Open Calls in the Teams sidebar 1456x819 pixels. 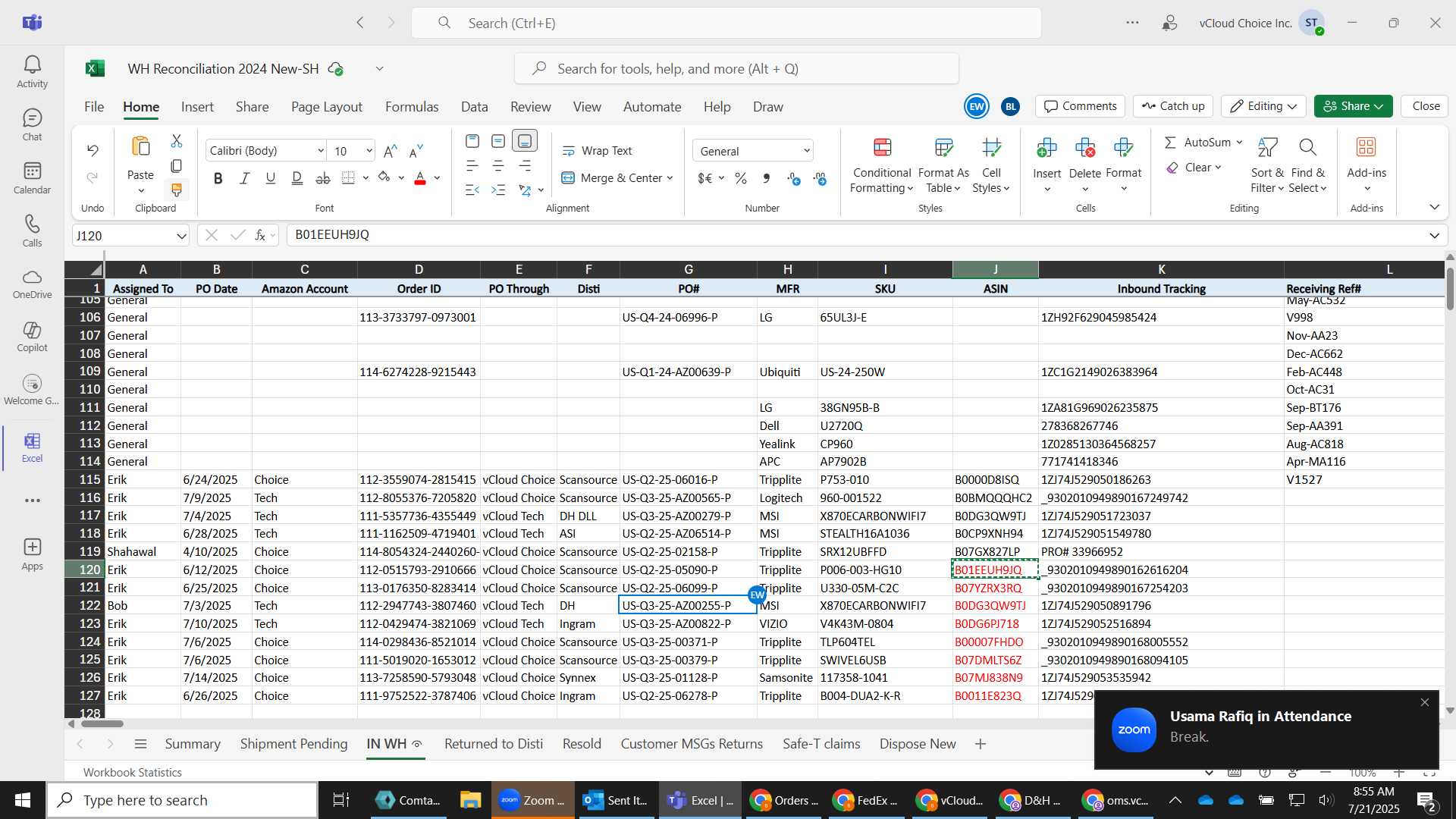32,231
